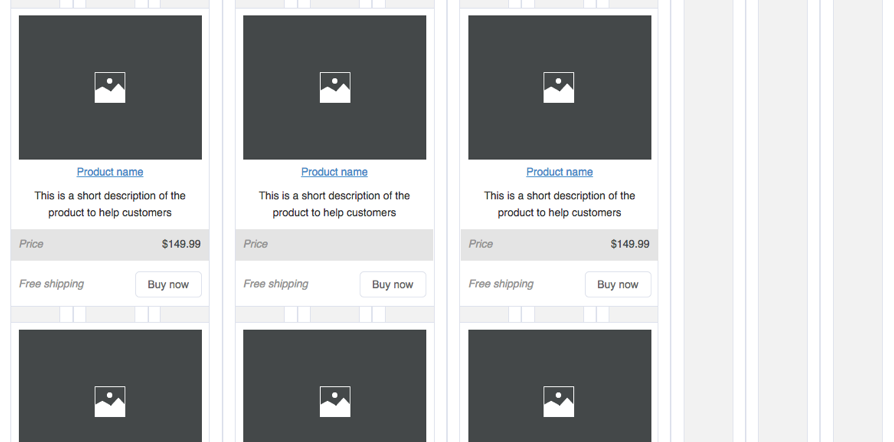894x442 pixels.
Task: Click the image placeholder icon in the third top card
Action: [559, 87]
